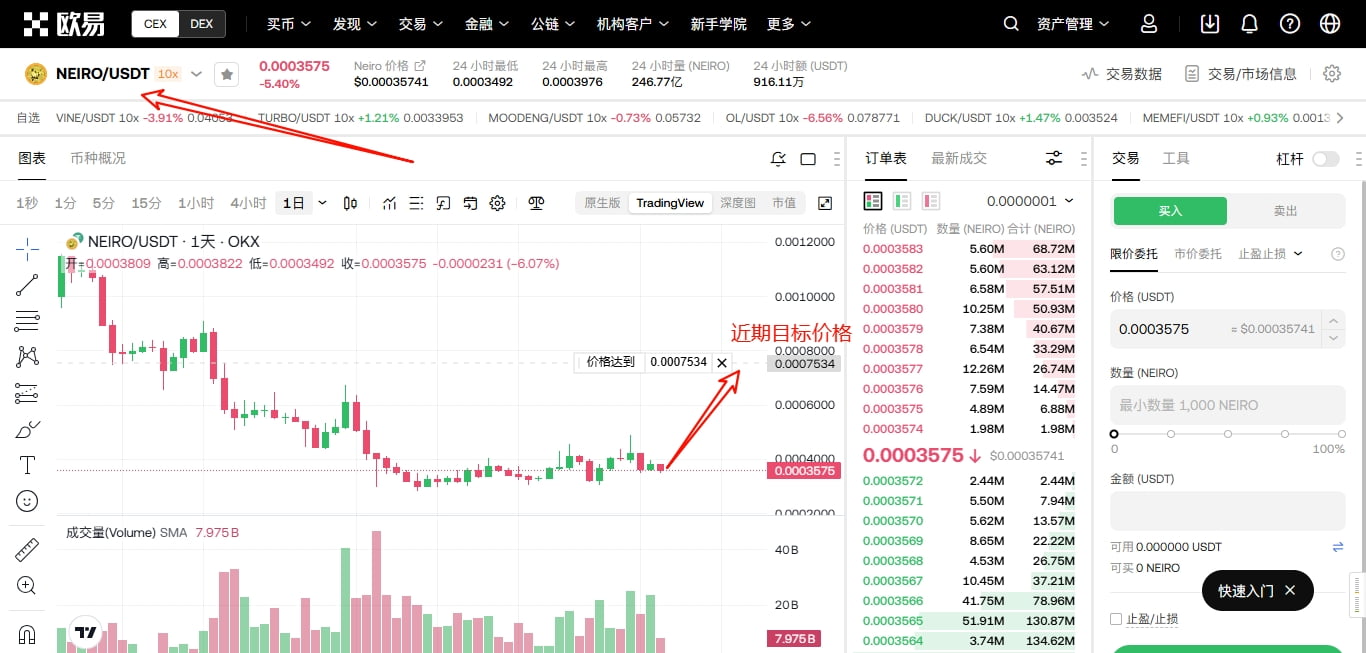Enable the 止盈/止损 checkbox
Image resolution: width=1366 pixels, height=653 pixels.
(x=1117, y=618)
